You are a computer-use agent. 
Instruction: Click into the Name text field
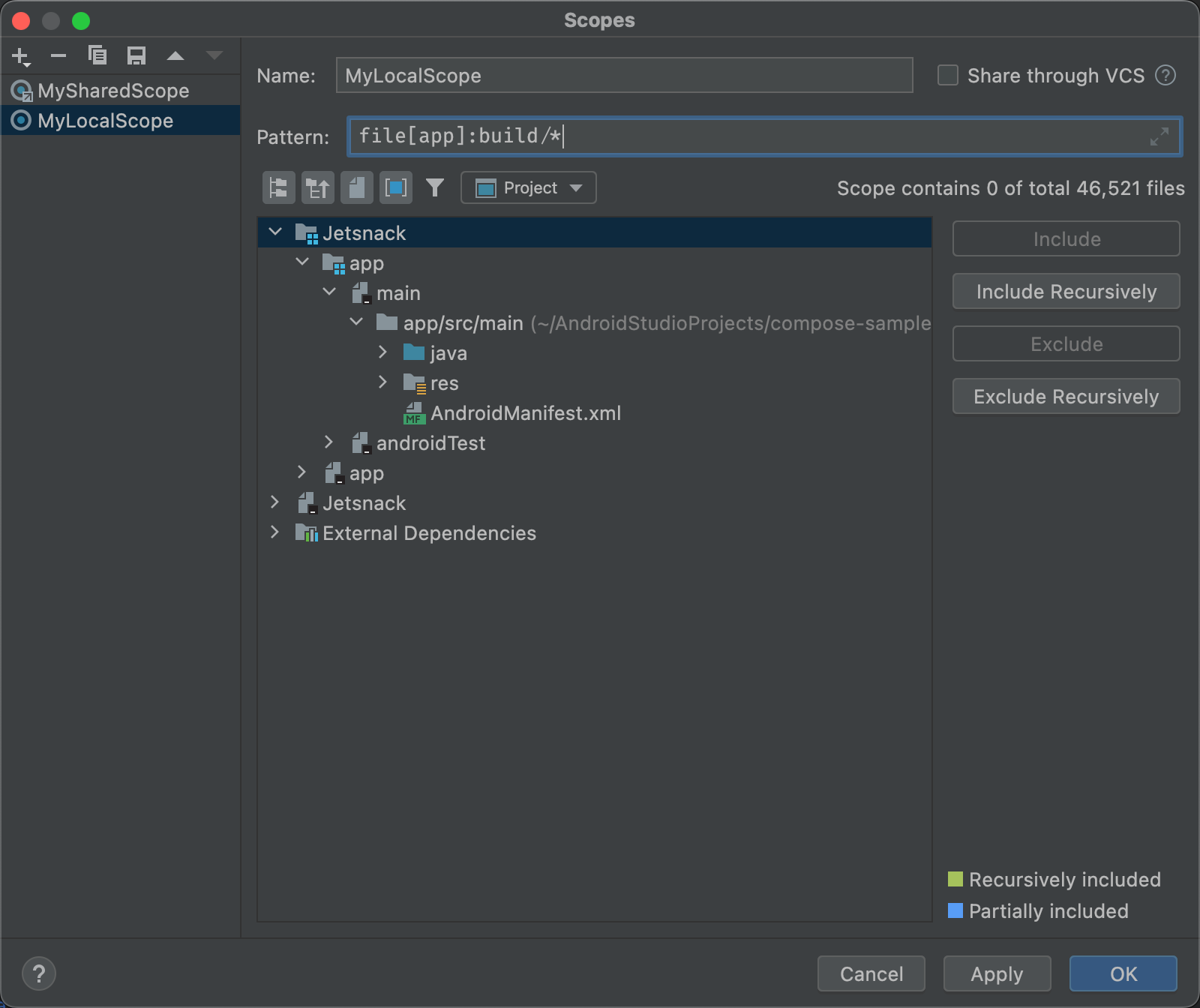coord(624,76)
